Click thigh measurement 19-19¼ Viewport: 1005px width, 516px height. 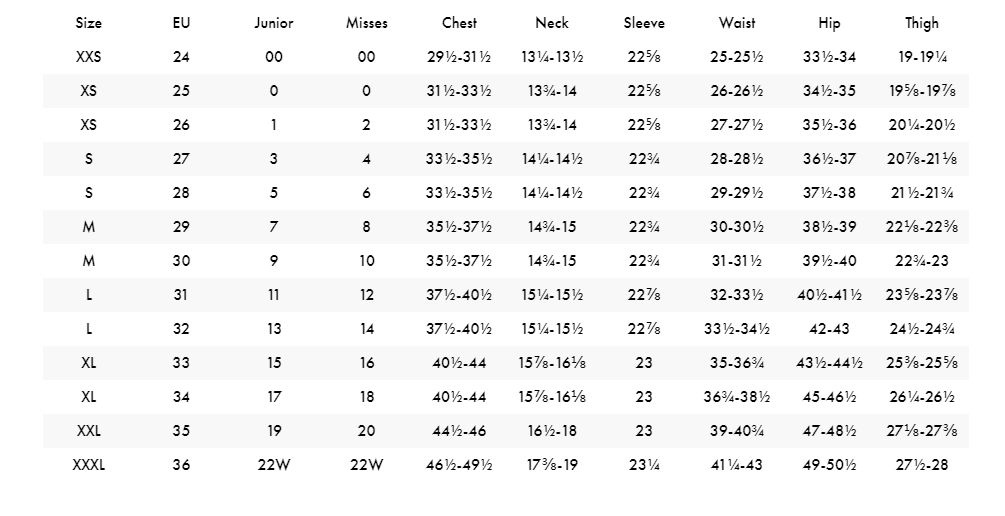pyautogui.click(x=922, y=57)
